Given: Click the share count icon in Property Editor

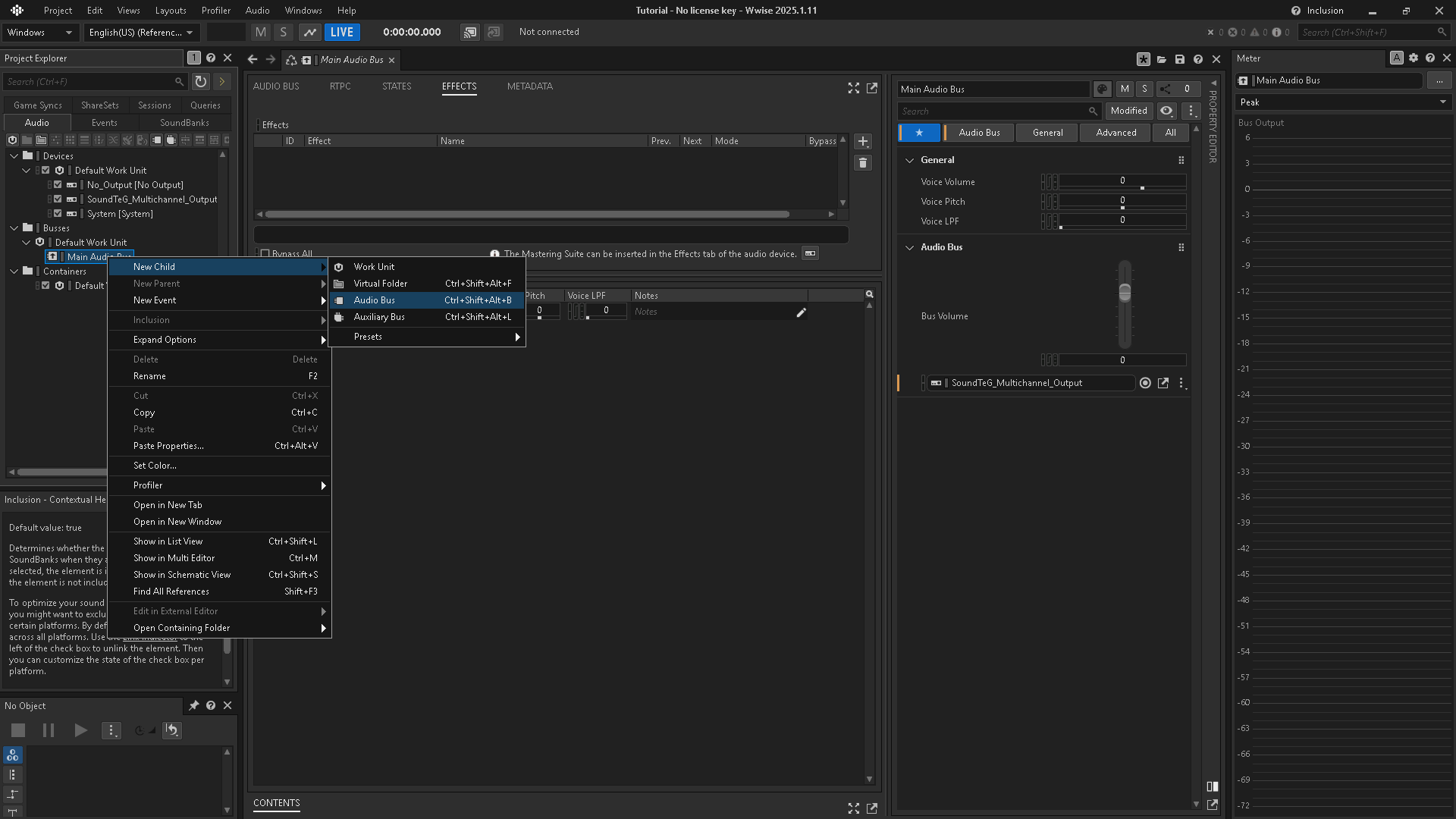Looking at the screenshot, I should pos(1166,89).
